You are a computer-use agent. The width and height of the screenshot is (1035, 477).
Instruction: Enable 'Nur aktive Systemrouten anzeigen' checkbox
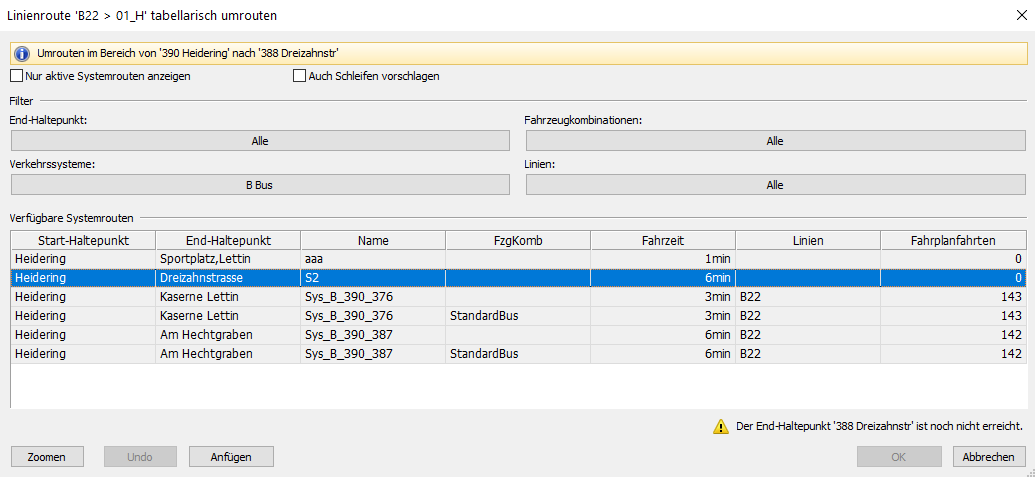tap(16, 76)
